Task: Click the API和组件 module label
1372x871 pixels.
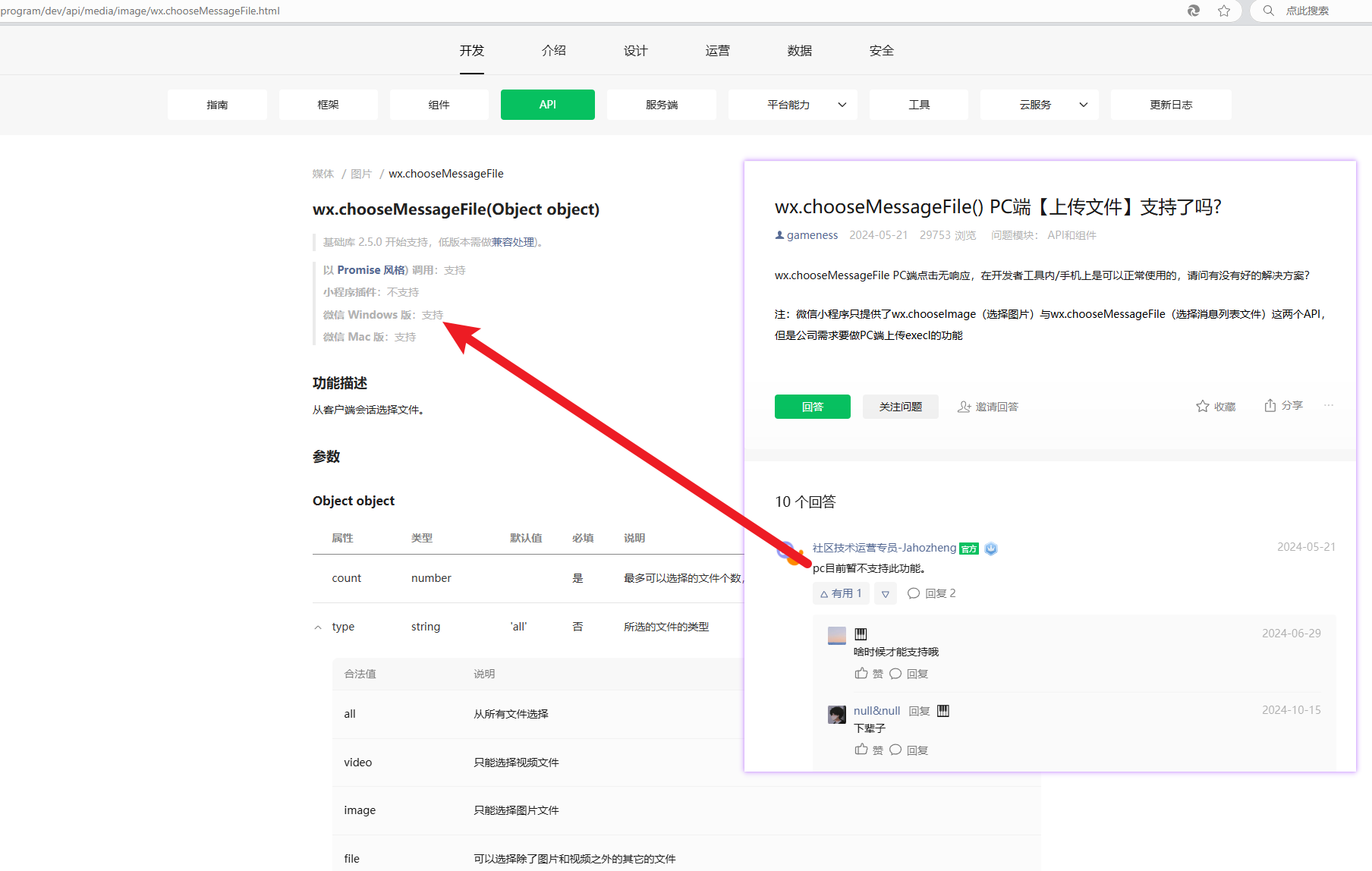Action: (1071, 235)
